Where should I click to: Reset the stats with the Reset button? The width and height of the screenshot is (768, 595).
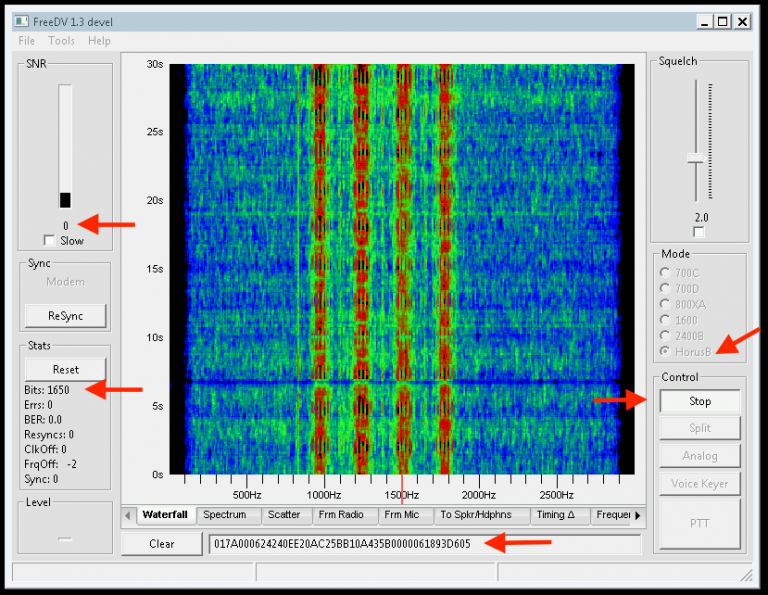(x=65, y=369)
